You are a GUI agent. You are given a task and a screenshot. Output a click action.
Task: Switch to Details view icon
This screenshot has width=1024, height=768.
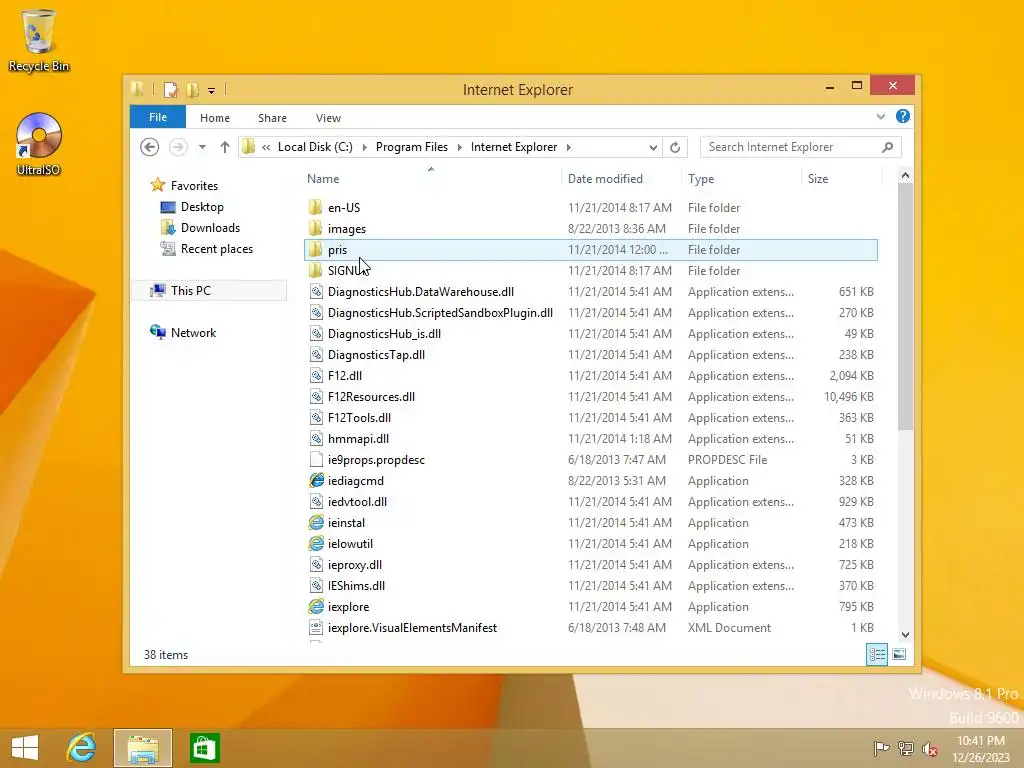876,654
